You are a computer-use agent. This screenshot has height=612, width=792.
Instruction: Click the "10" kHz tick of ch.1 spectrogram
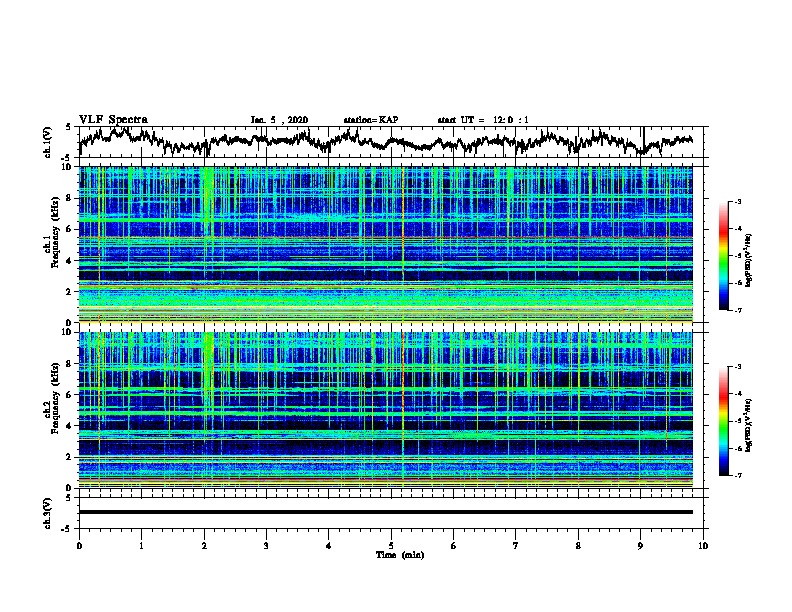coord(67,167)
